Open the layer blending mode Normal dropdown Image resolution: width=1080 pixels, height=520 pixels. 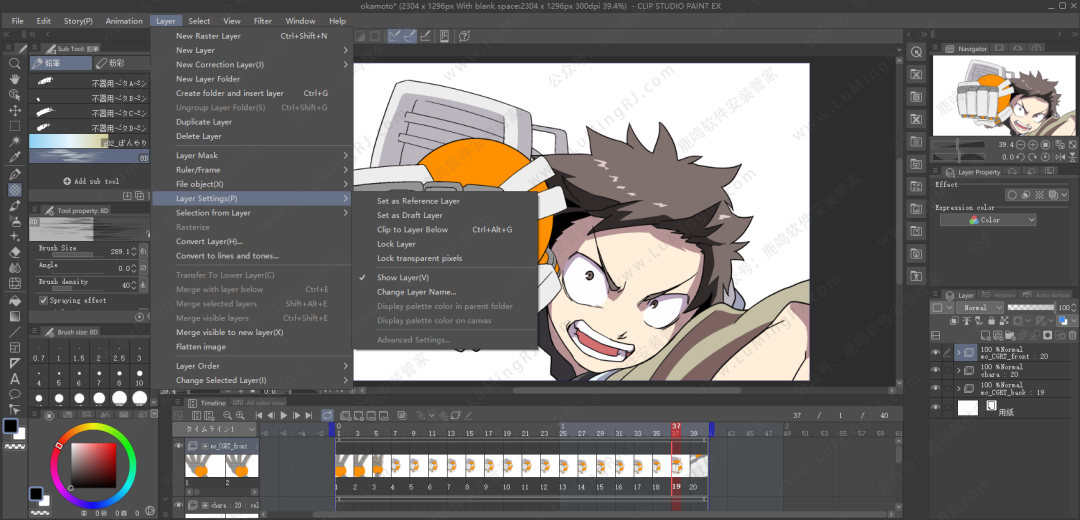[981, 308]
